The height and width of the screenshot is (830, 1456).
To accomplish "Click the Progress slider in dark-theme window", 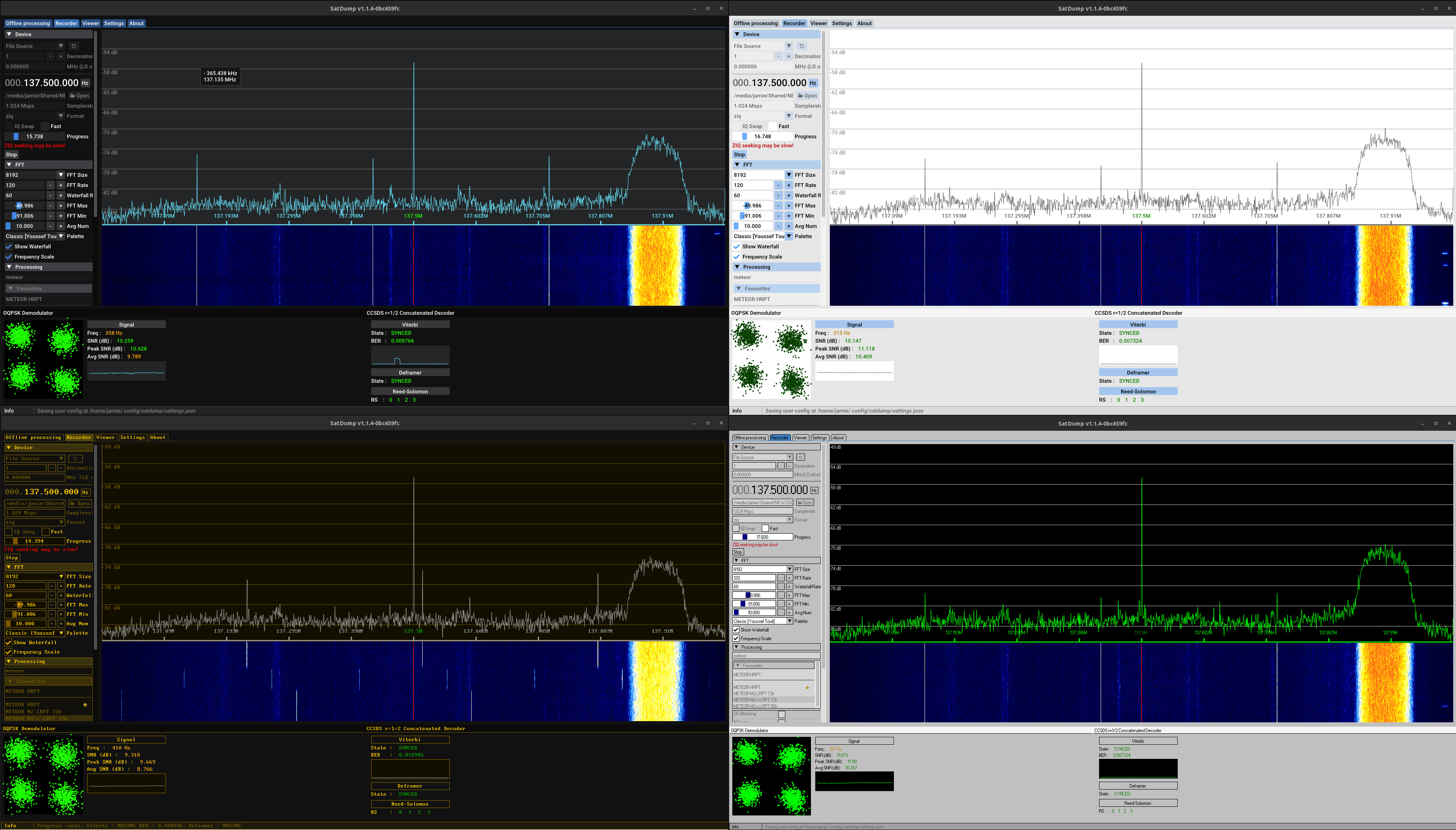I will (34, 137).
